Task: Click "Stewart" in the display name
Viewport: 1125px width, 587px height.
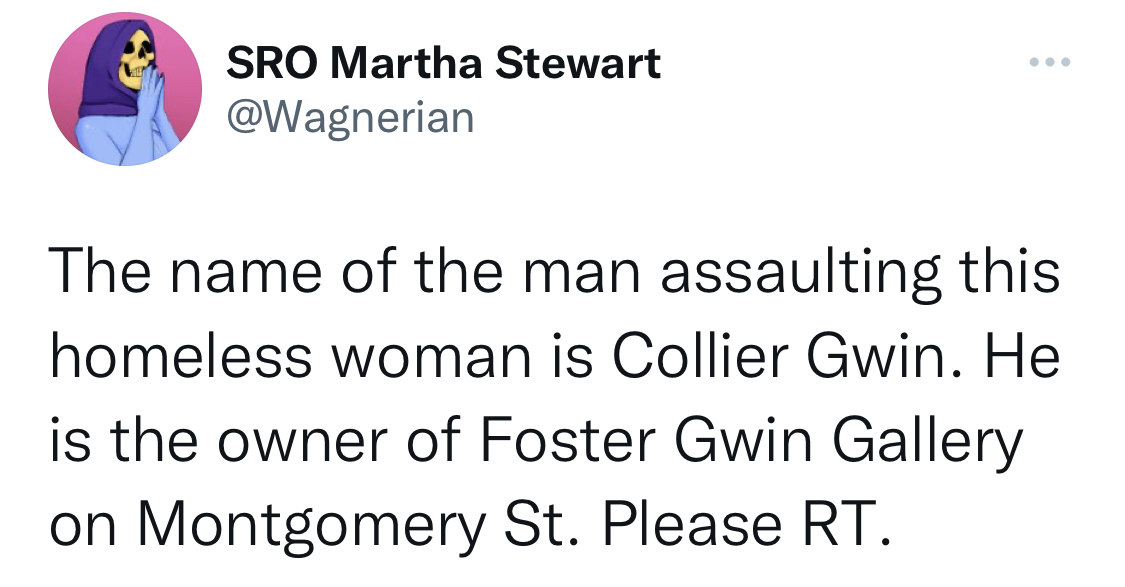Action: (x=577, y=63)
